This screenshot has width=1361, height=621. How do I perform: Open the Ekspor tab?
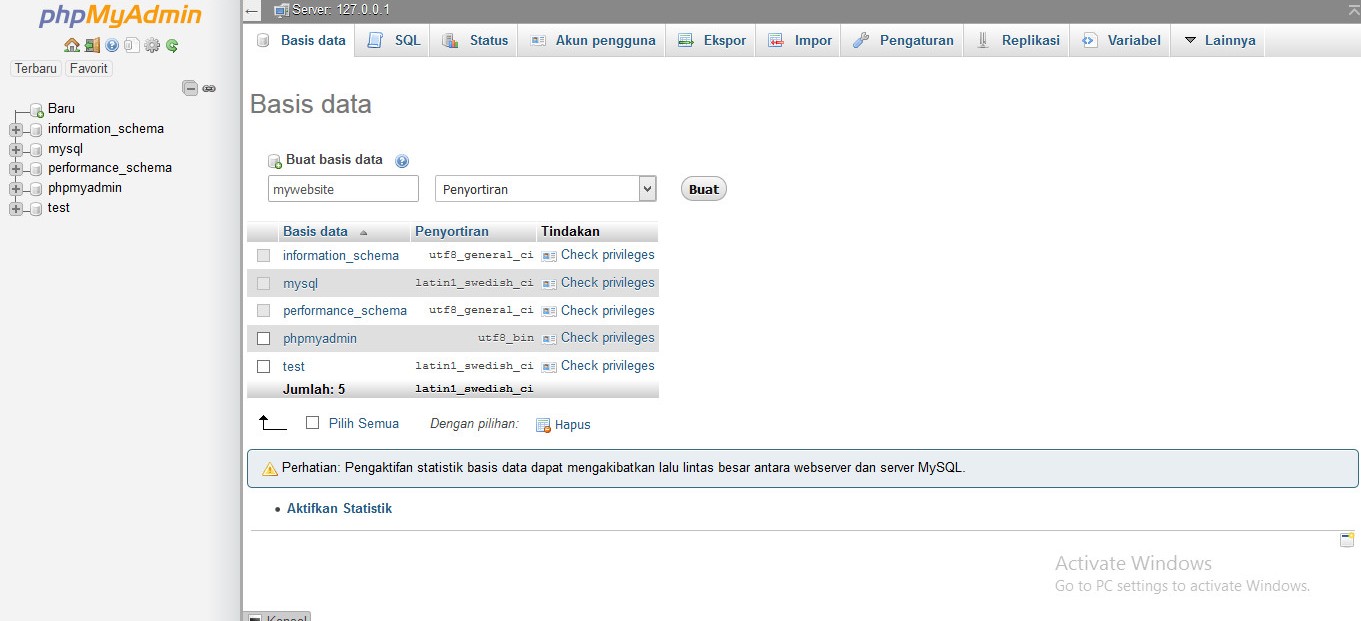click(x=711, y=40)
